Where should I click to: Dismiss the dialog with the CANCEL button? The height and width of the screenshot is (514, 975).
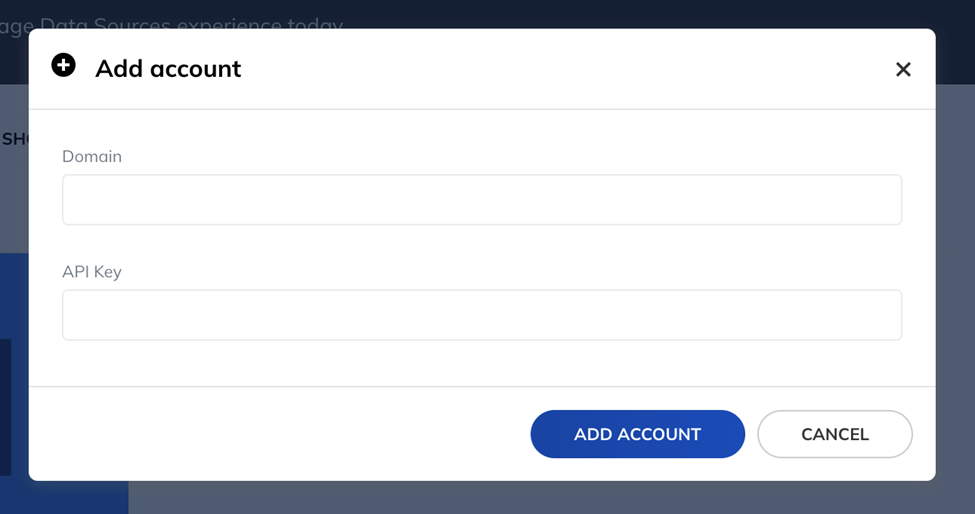pyautogui.click(x=834, y=434)
